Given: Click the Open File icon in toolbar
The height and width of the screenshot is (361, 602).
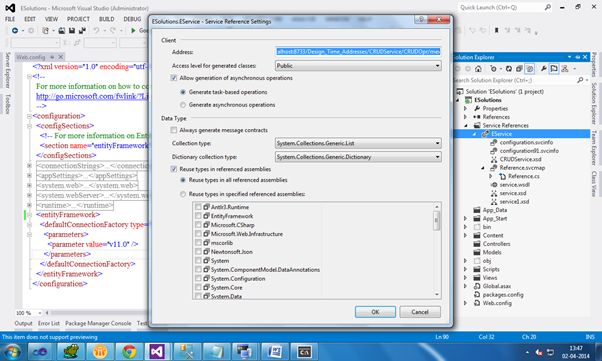Looking at the screenshot, I should click(x=61, y=30).
